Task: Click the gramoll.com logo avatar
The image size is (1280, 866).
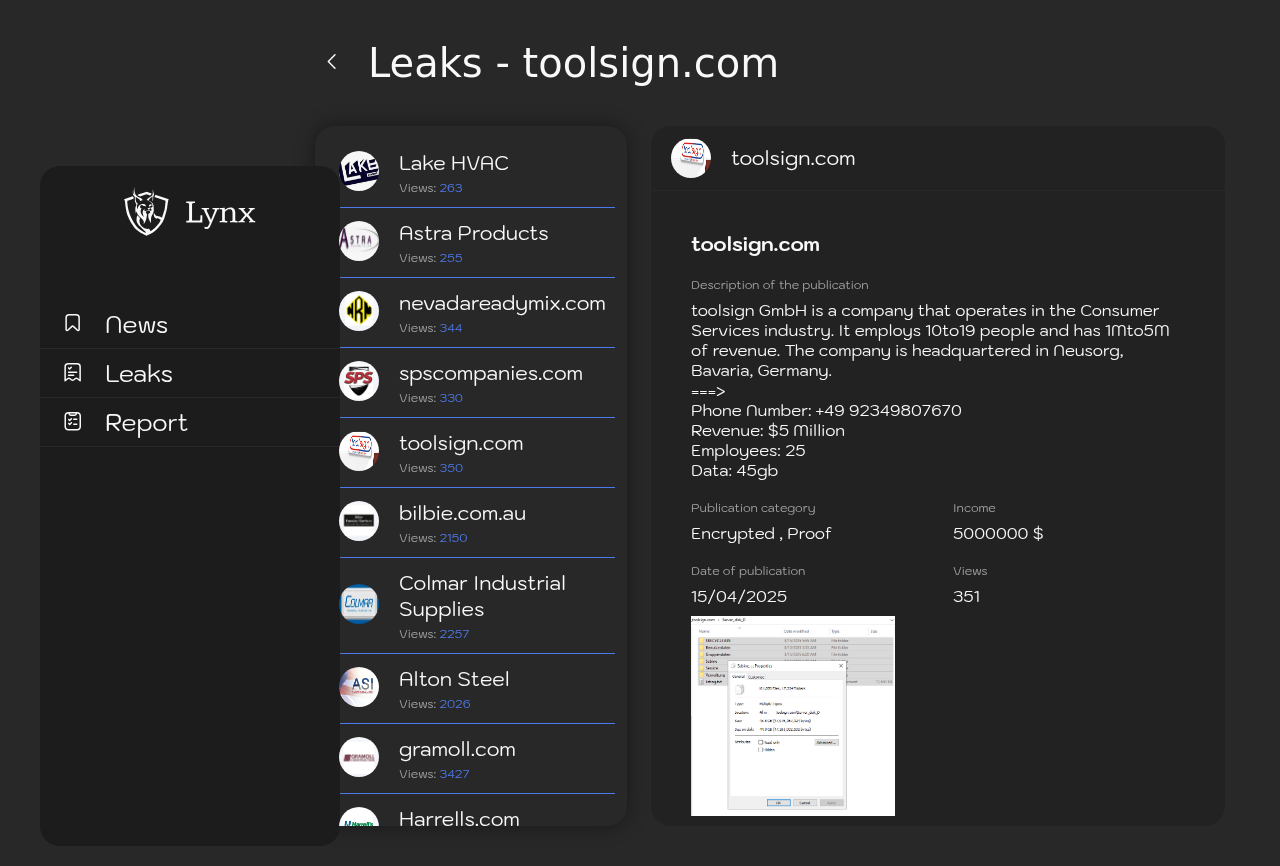Action: point(359,757)
